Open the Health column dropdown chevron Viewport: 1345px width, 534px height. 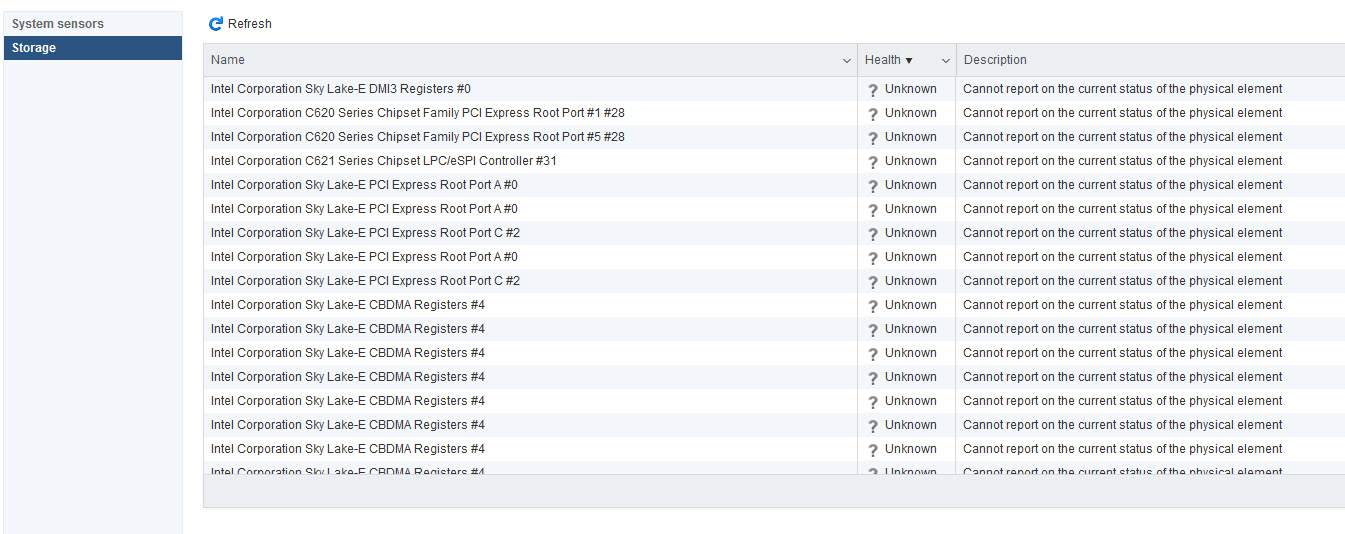pos(946,61)
